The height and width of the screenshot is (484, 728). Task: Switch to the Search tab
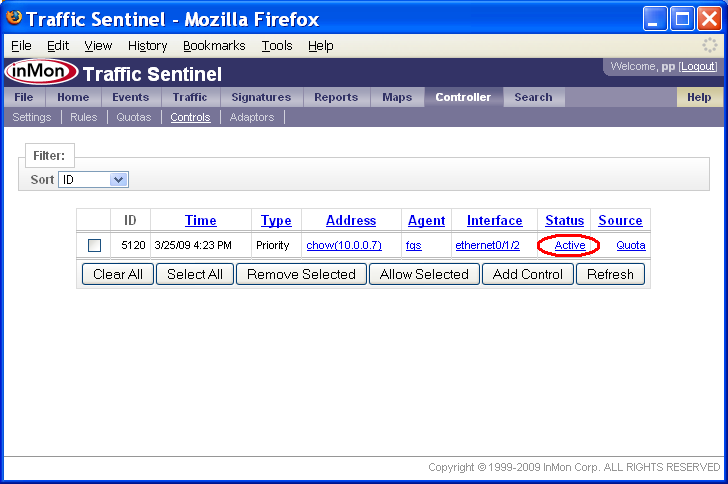coord(533,97)
